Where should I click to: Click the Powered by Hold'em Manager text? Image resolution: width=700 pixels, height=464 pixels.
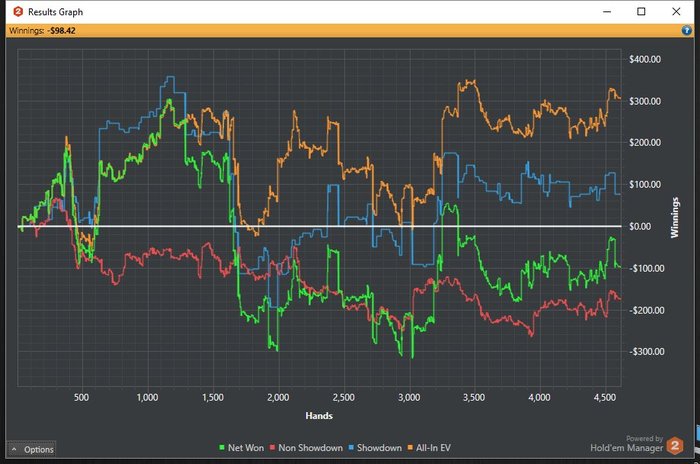627,444
